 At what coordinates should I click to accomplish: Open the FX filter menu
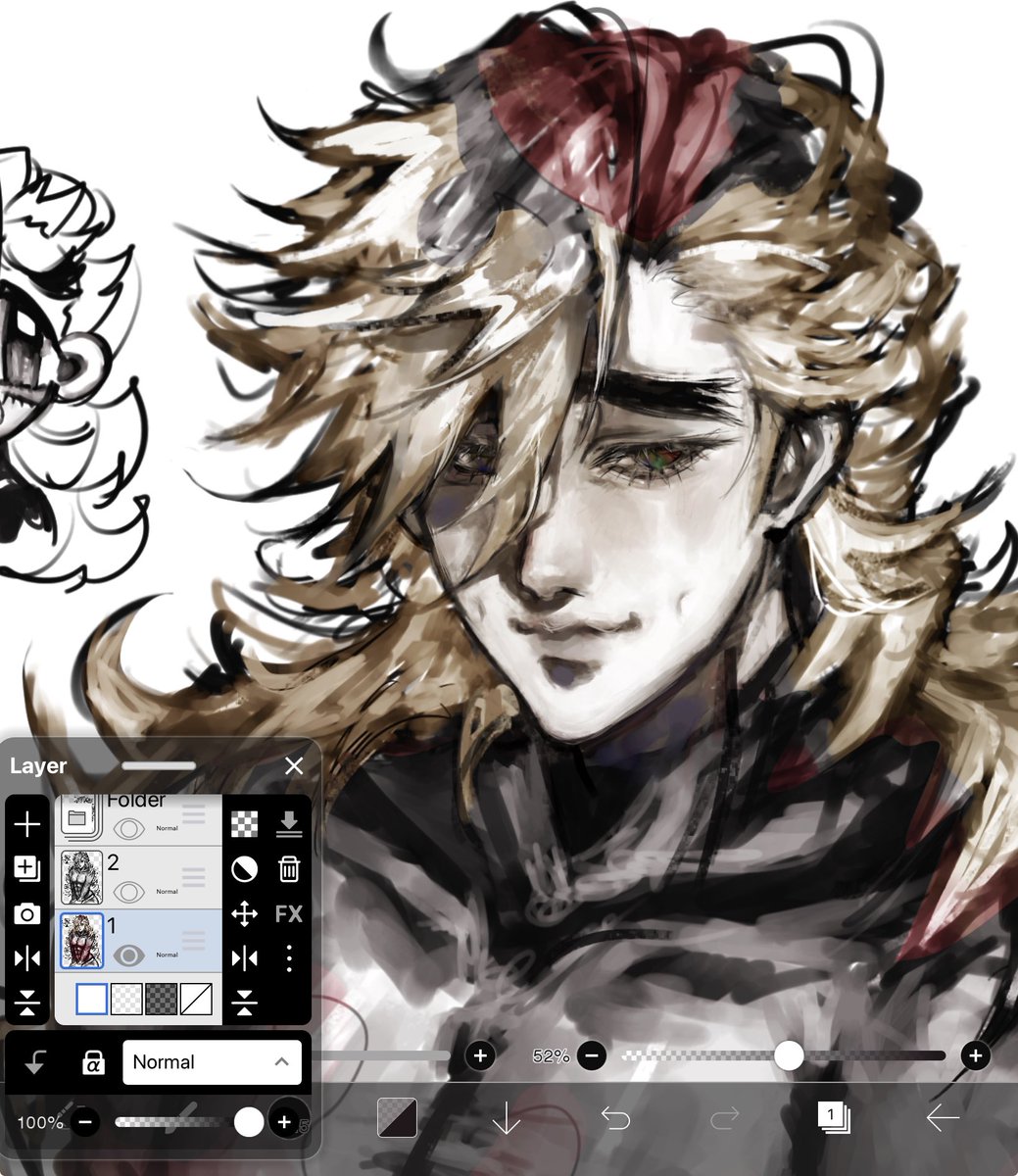(x=289, y=914)
